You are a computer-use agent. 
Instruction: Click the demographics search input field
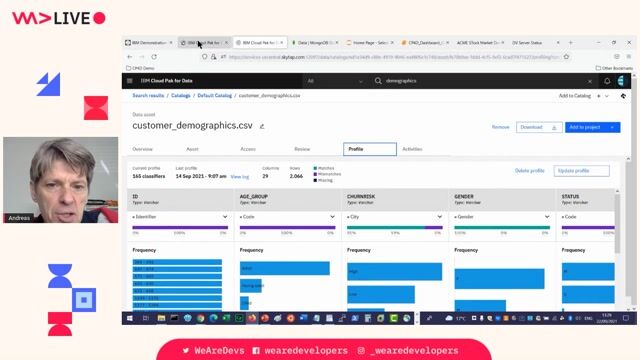coord(484,81)
